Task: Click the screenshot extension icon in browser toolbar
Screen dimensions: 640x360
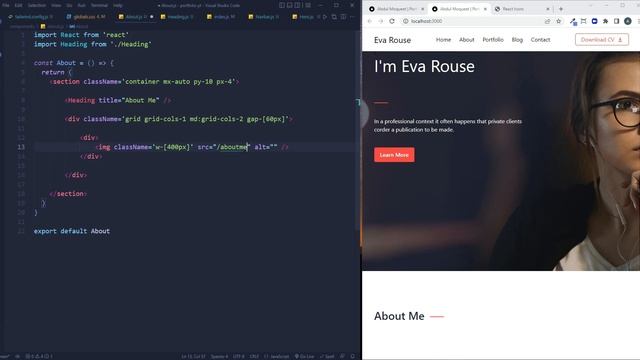Action: [584, 21]
